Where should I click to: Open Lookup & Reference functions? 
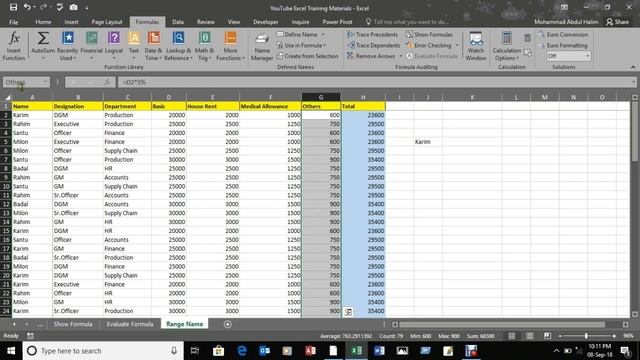point(178,47)
